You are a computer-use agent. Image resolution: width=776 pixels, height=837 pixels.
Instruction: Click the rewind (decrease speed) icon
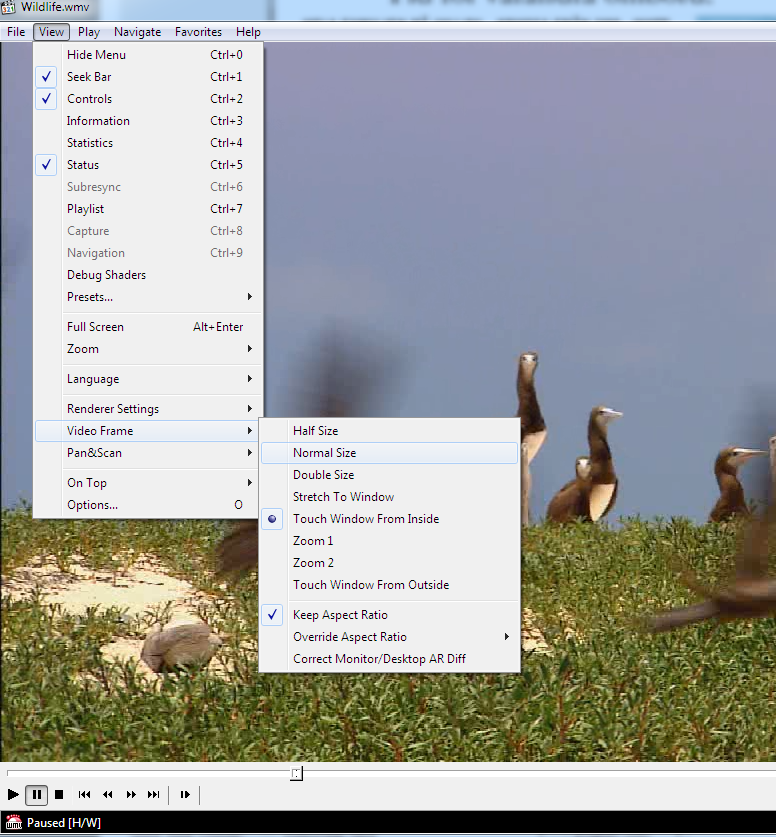pos(108,795)
